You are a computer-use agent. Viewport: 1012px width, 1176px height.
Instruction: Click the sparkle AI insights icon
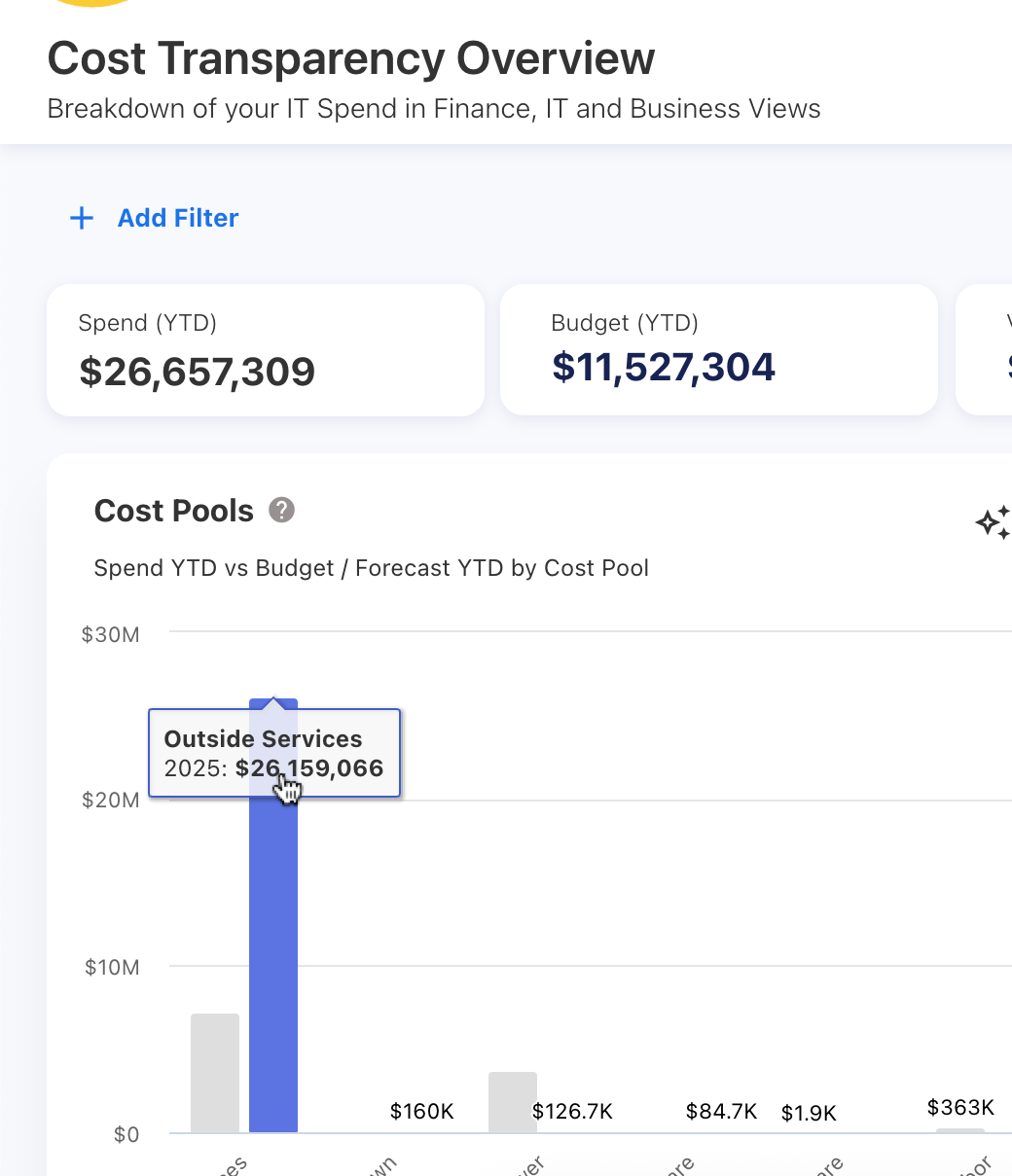pyautogui.click(x=993, y=523)
